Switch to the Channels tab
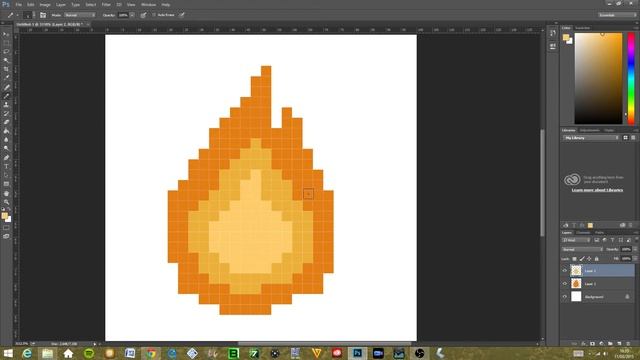Screen dimensions: 640x360 click(583, 232)
